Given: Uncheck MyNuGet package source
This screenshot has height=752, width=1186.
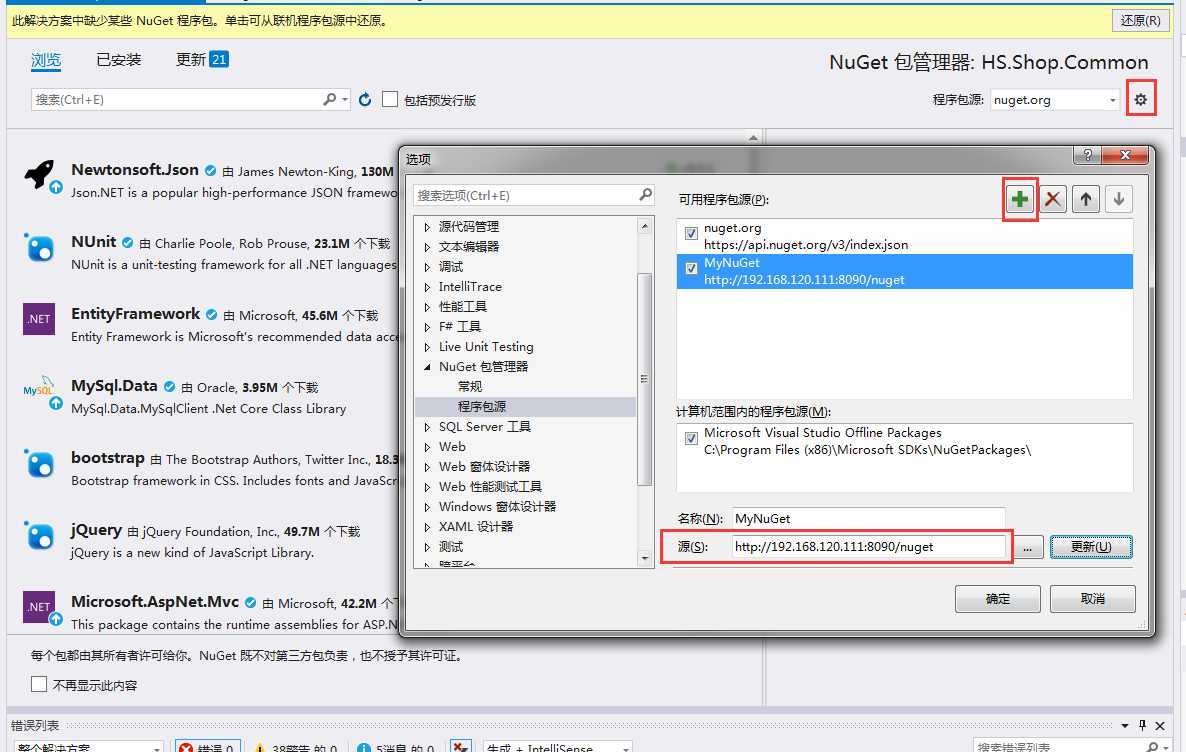Looking at the screenshot, I should 691,268.
